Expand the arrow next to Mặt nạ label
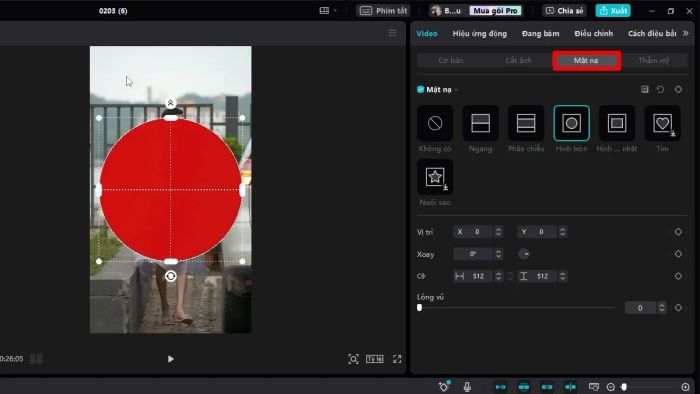700x394 pixels. tap(456, 90)
